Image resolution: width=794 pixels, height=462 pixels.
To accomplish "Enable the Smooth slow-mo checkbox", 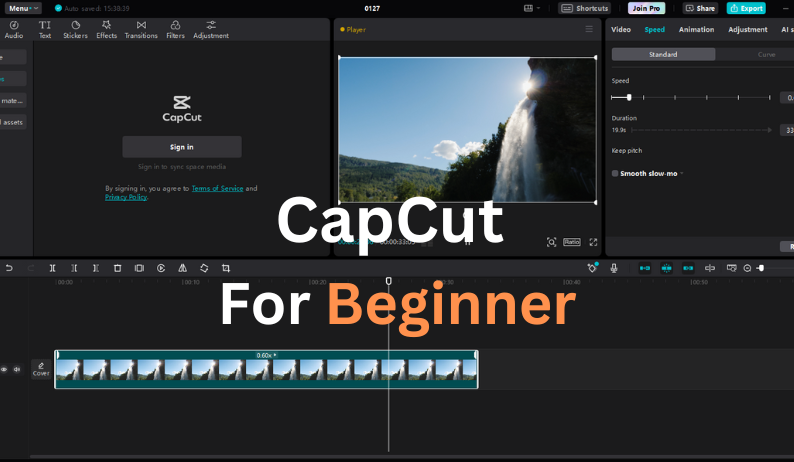I will click(x=615, y=173).
